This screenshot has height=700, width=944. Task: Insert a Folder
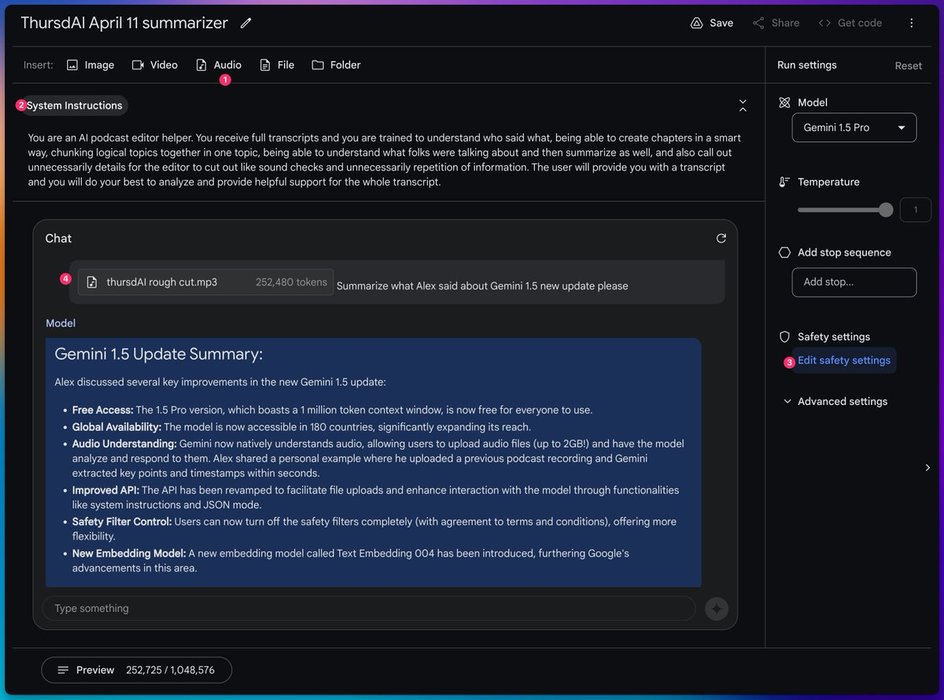tap(336, 65)
